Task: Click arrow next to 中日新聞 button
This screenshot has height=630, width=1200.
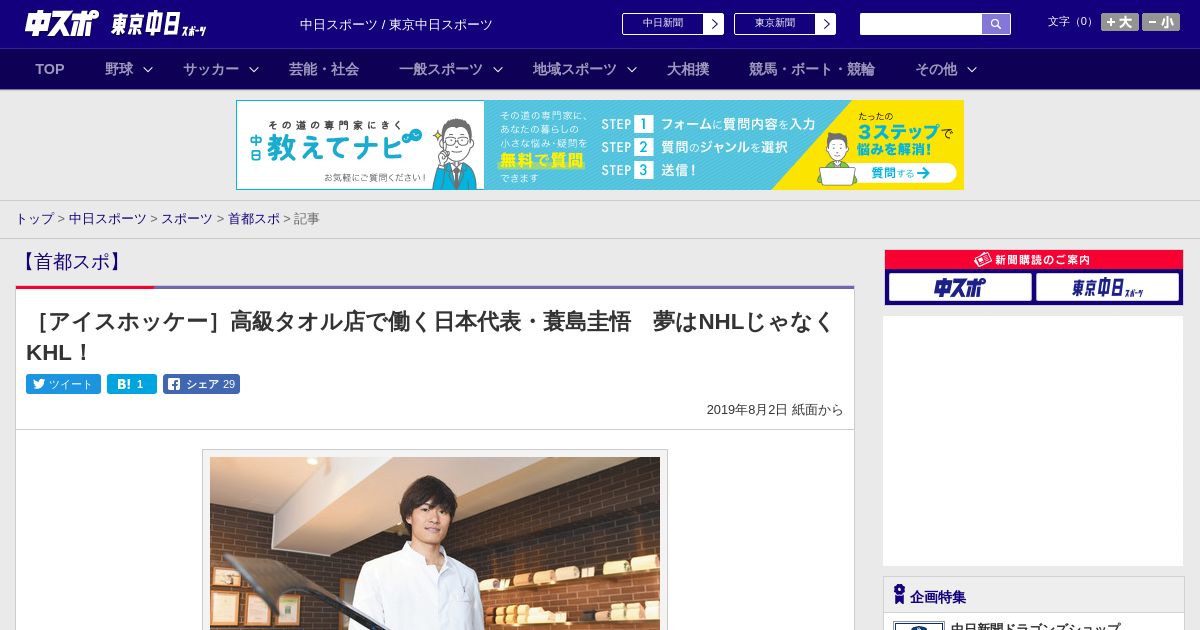Action: coord(714,24)
